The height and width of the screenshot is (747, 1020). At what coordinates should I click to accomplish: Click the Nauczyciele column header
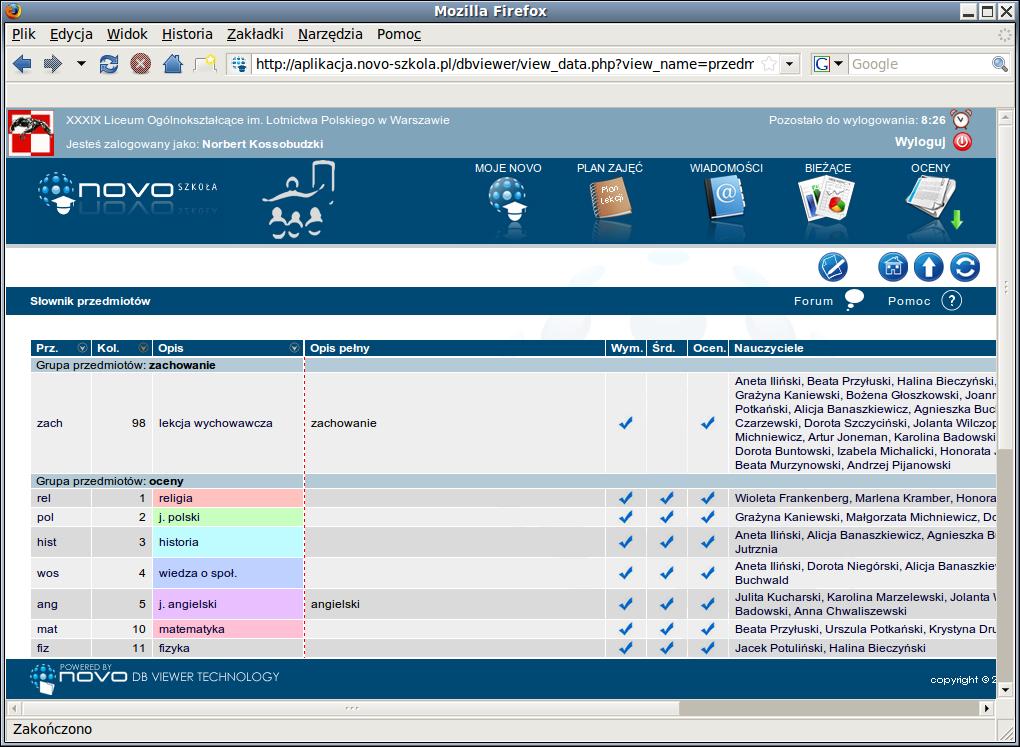(x=862, y=348)
